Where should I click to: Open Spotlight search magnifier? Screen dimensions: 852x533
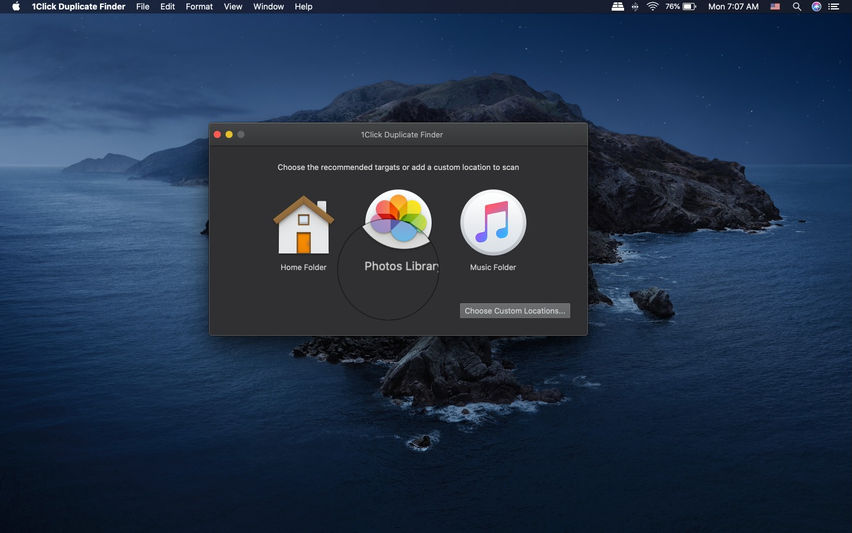[x=797, y=7]
